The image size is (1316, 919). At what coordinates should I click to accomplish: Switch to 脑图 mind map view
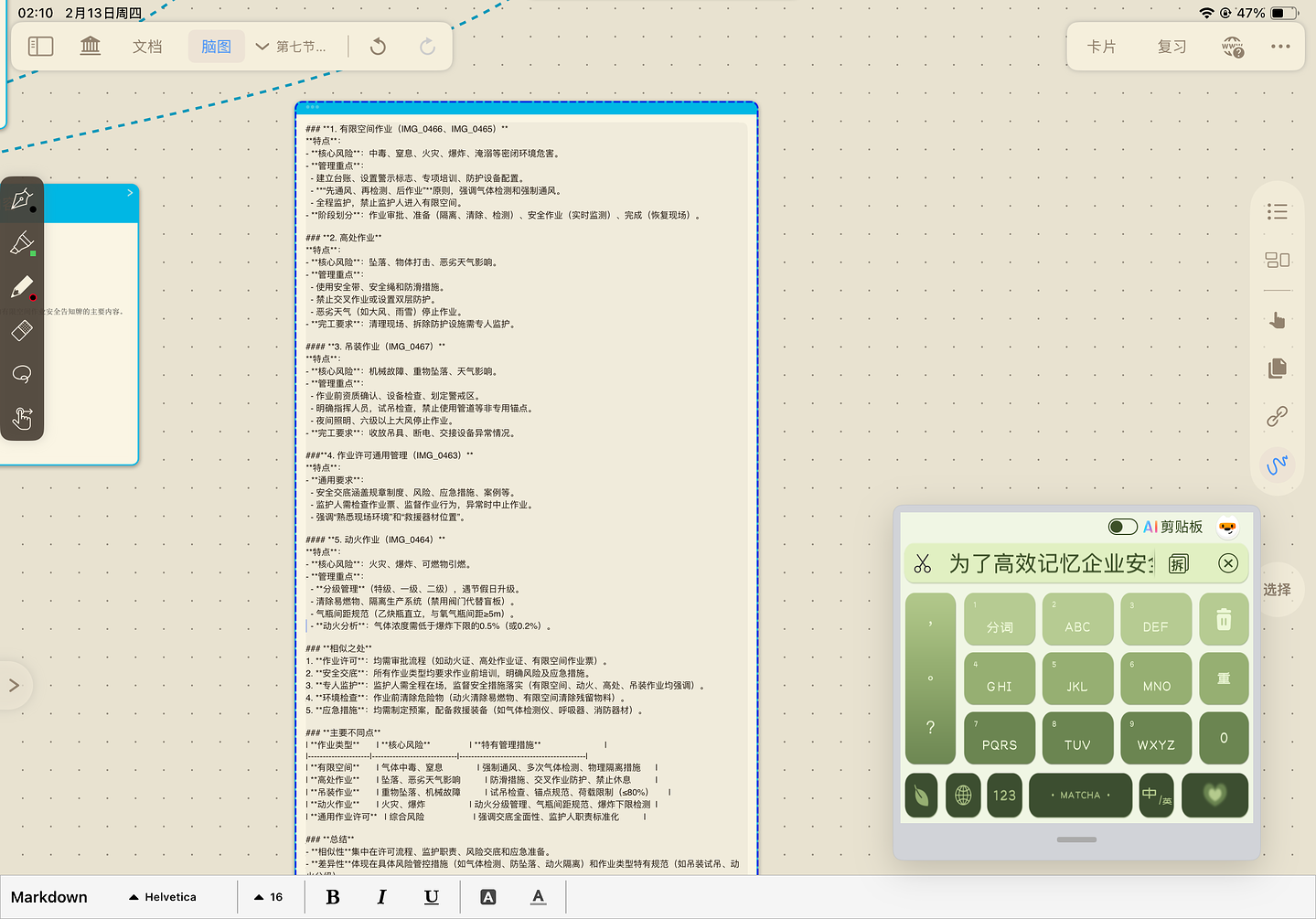point(217,47)
